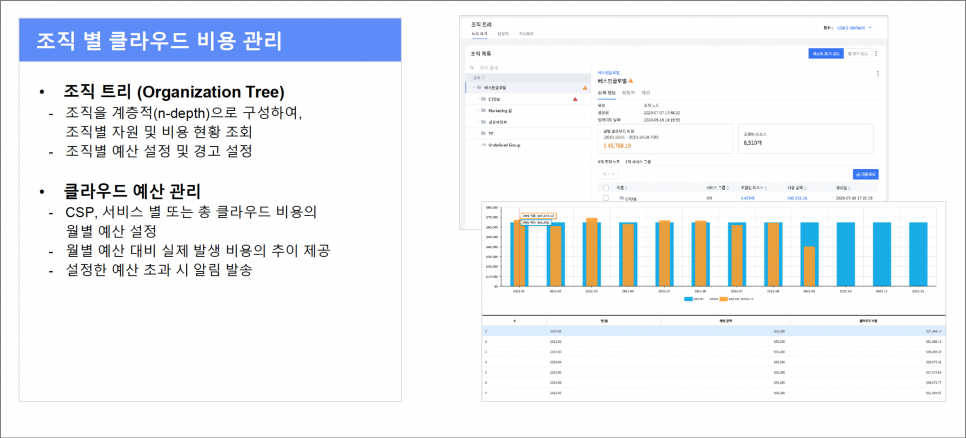This screenshot has width=966, height=438.
Task: Click the blue view-mode button in 조직 목록 header
Action: pyautogui.click(x=826, y=54)
